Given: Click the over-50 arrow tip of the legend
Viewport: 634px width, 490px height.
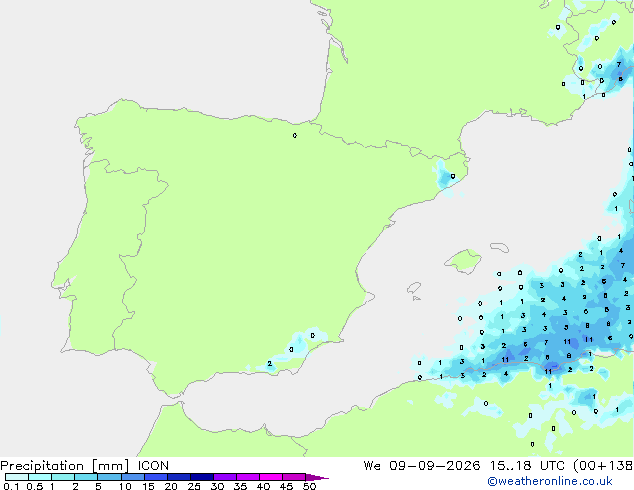Looking at the screenshot, I should click(x=317, y=477).
